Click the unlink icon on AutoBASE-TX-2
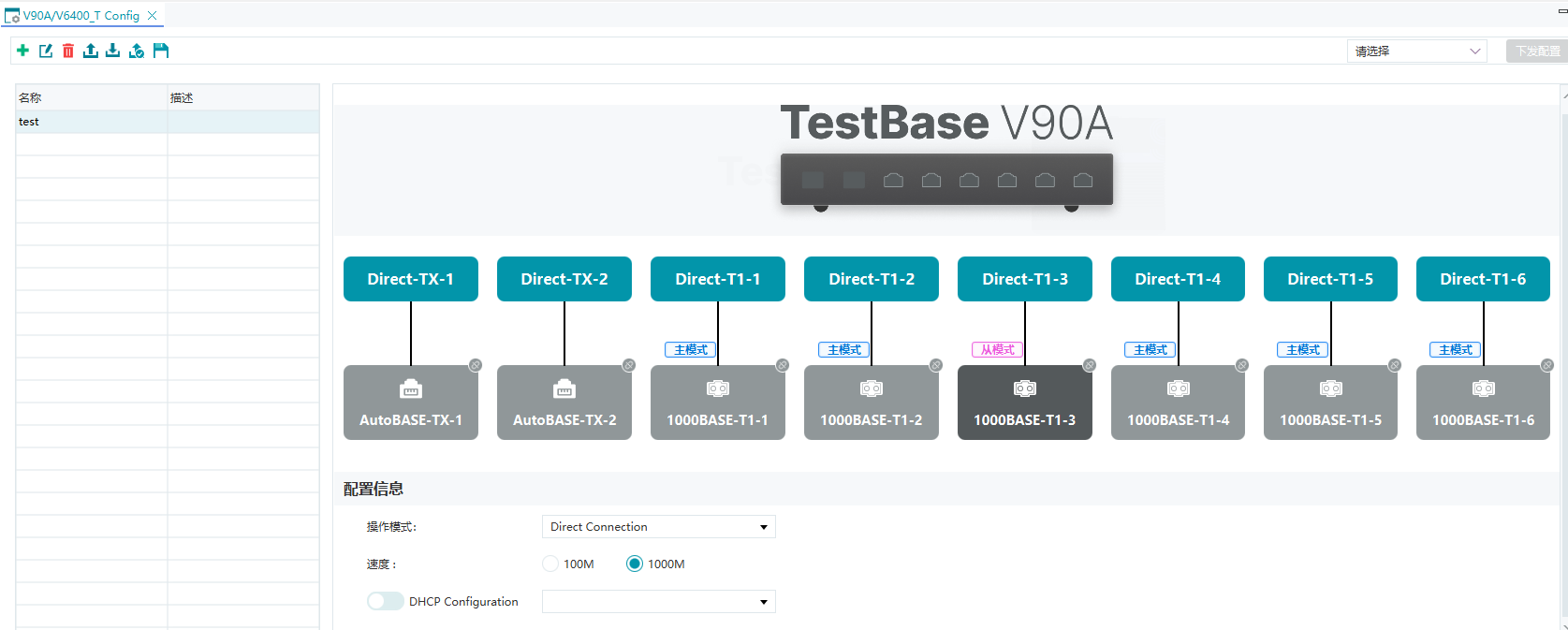Image resolution: width=1568 pixels, height=630 pixels. pyautogui.click(x=629, y=365)
